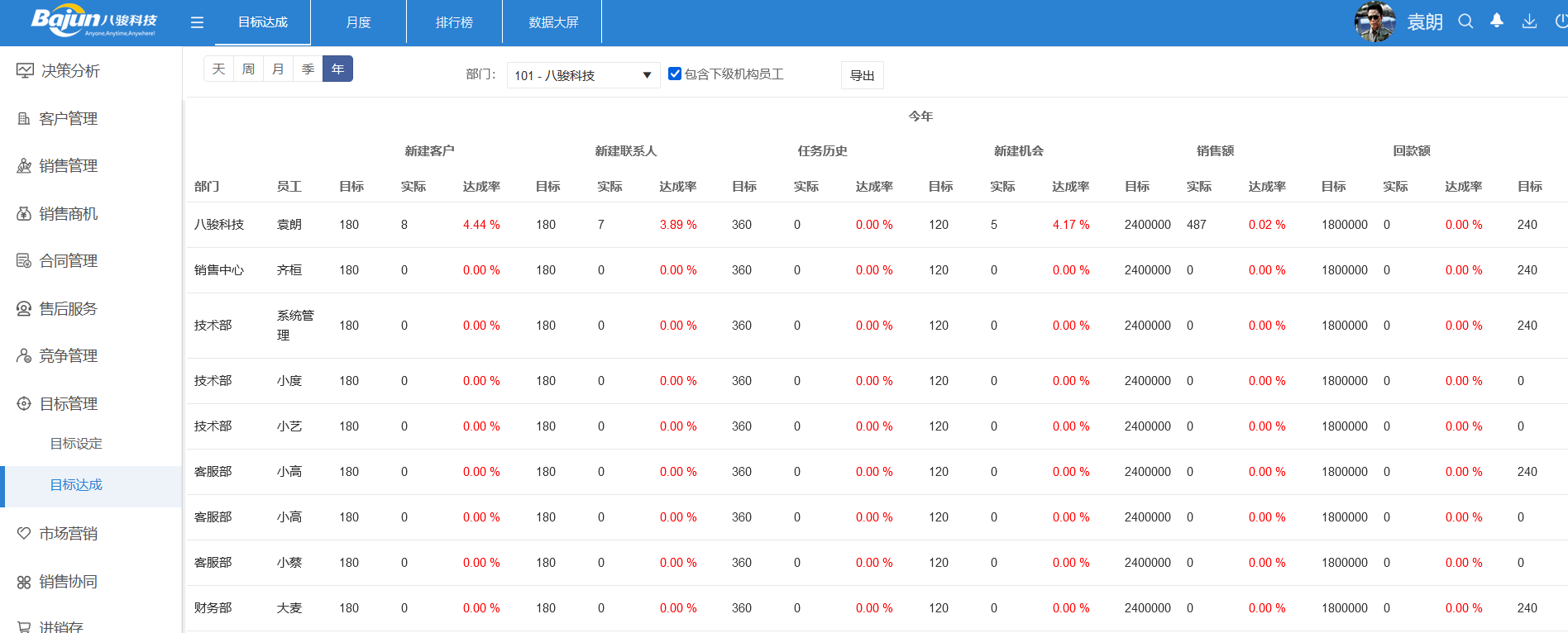Click the 售后服务 headset icon

pyautogui.click(x=24, y=309)
